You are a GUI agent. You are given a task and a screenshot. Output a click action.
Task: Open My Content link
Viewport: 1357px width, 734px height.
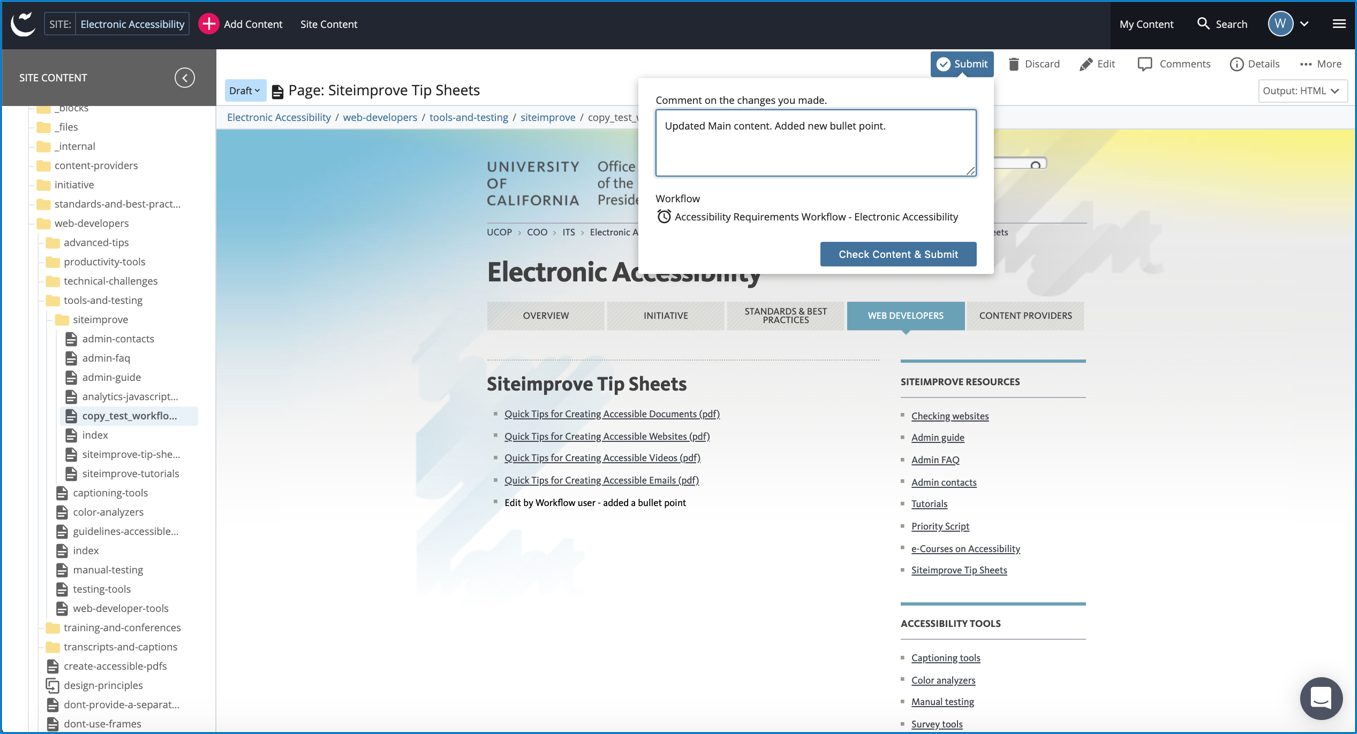(x=1146, y=24)
